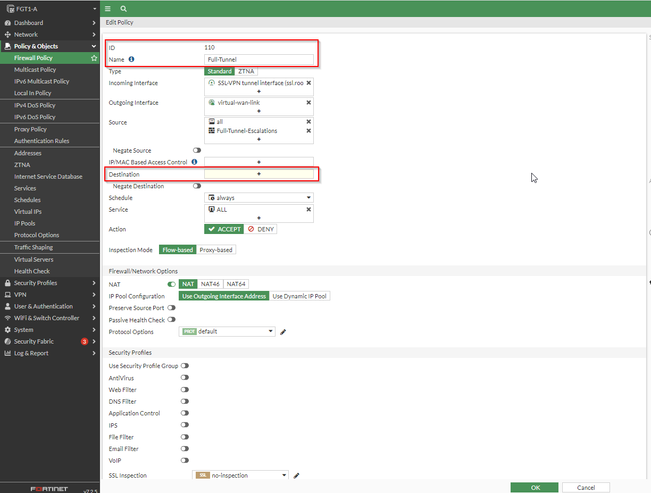Open the hamburger menu icon
Viewport: 651px width, 493px height.
click(x=108, y=8)
